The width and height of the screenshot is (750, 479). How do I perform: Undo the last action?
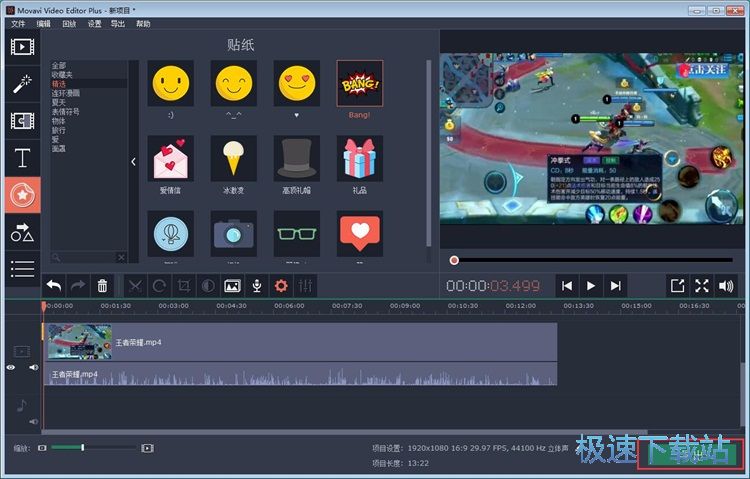[x=54, y=286]
